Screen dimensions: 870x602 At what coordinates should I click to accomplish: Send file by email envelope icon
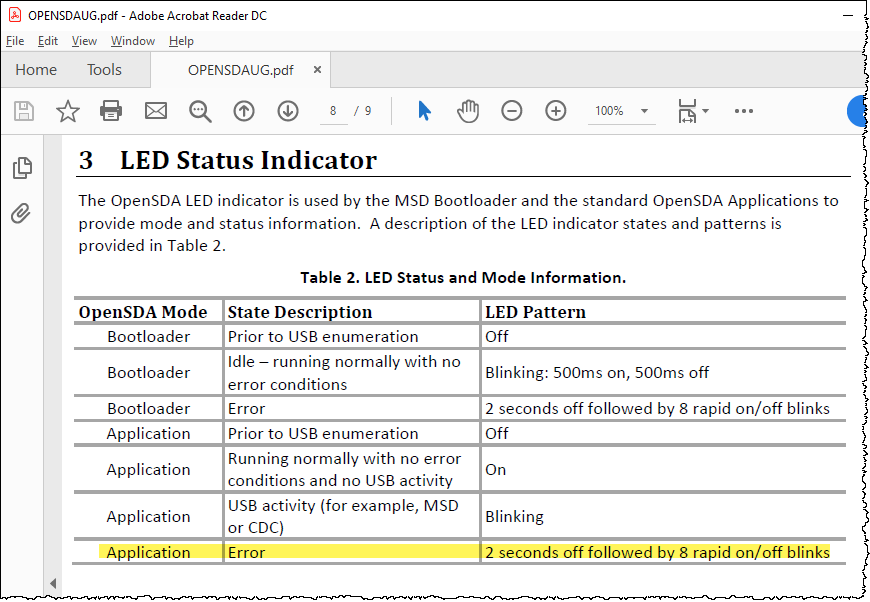(155, 111)
